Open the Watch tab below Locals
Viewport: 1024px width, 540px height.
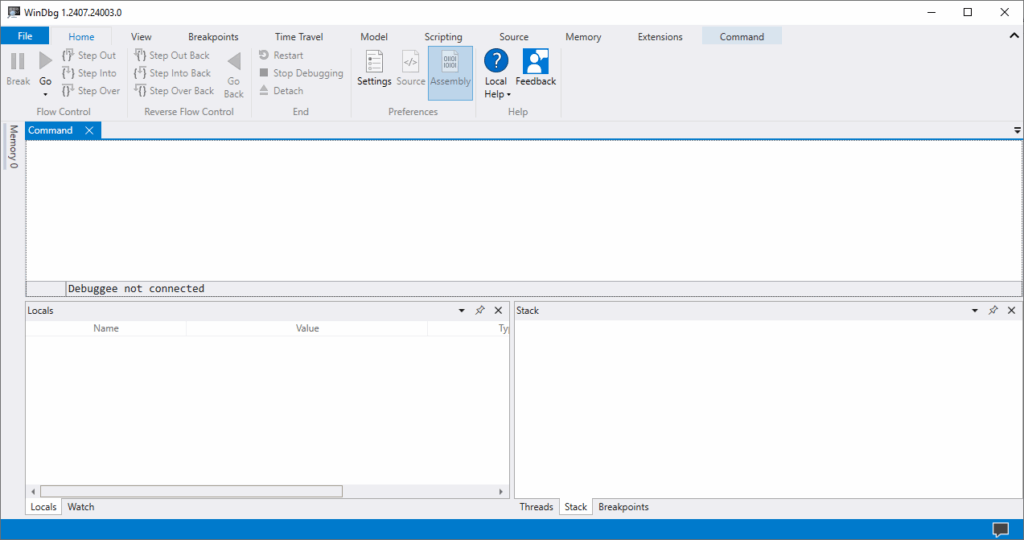tap(81, 507)
